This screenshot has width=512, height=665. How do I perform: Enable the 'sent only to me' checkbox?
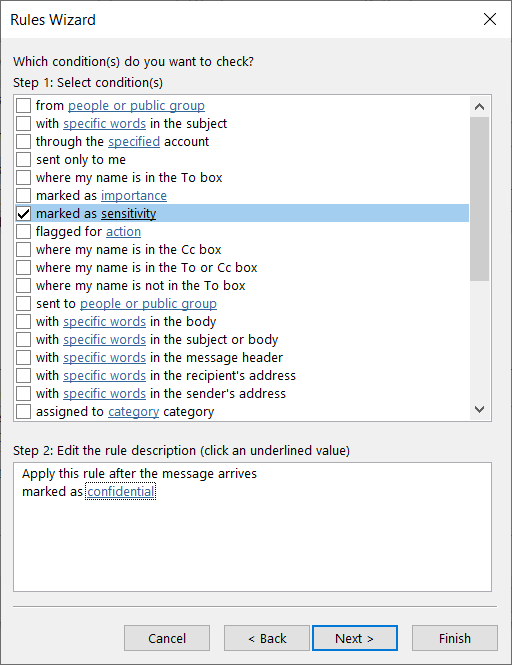(23, 159)
